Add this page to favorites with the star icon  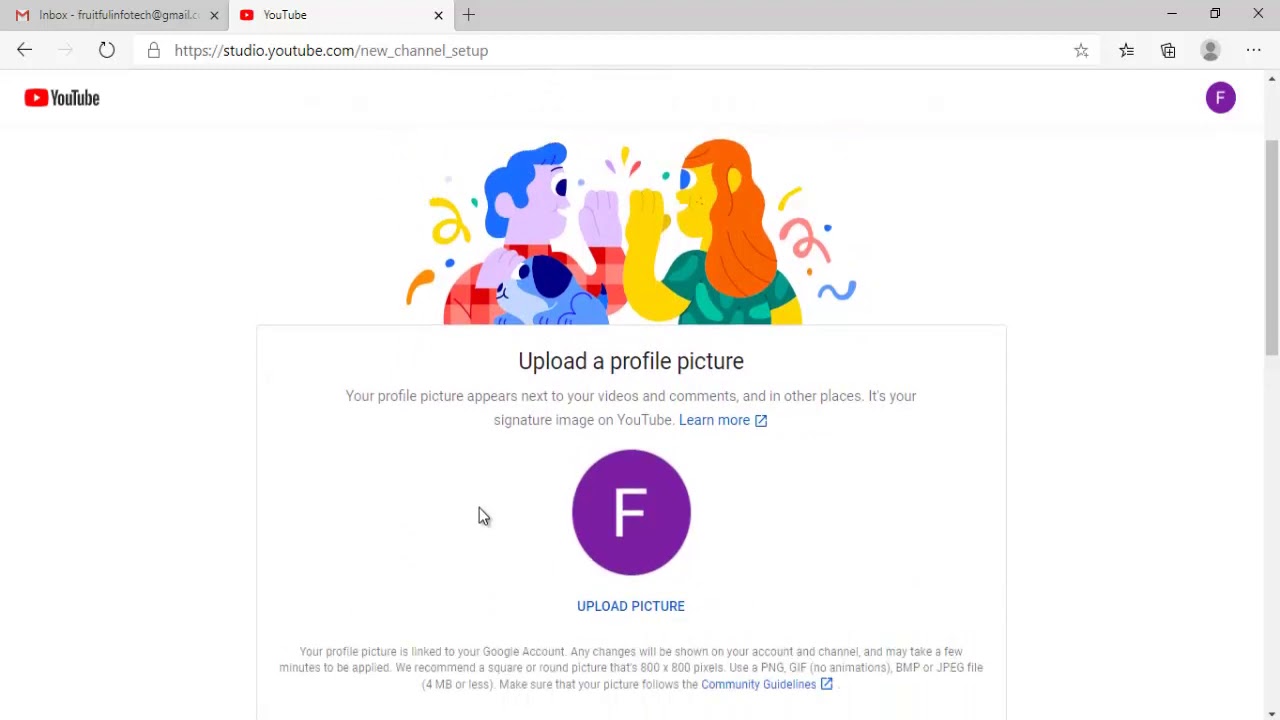click(x=1081, y=50)
